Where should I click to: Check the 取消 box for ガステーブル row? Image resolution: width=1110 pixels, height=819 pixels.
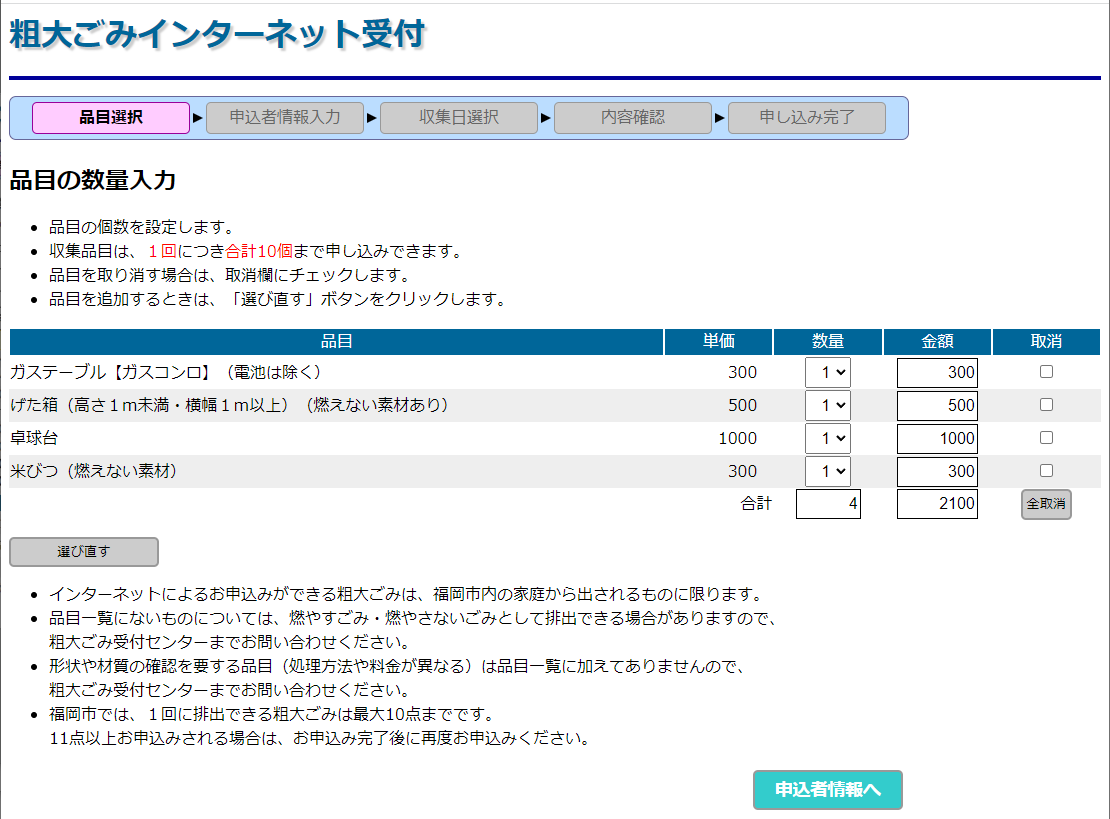pyautogui.click(x=1046, y=372)
